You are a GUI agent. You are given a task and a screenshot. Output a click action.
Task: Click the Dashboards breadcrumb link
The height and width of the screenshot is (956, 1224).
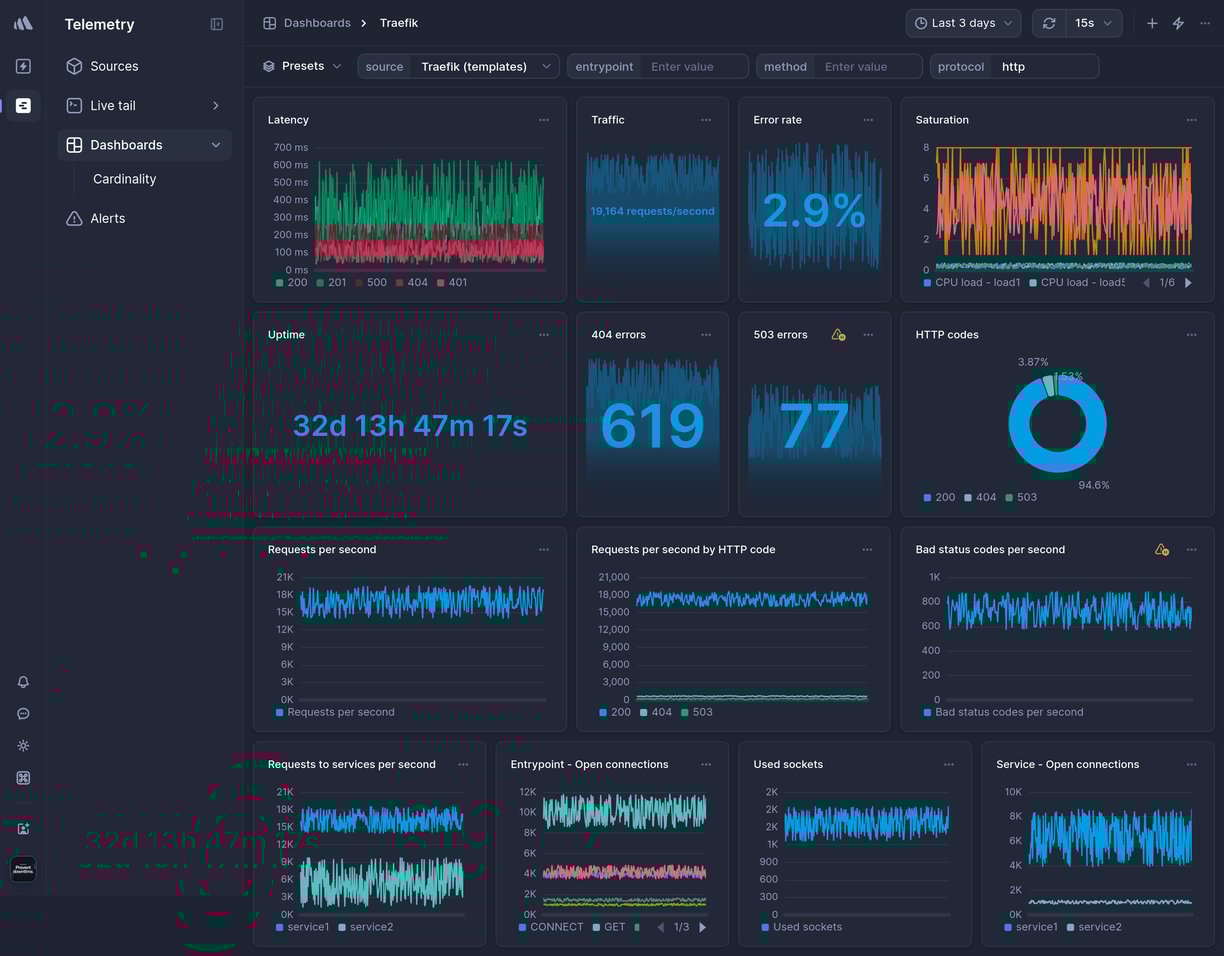tap(316, 23)
